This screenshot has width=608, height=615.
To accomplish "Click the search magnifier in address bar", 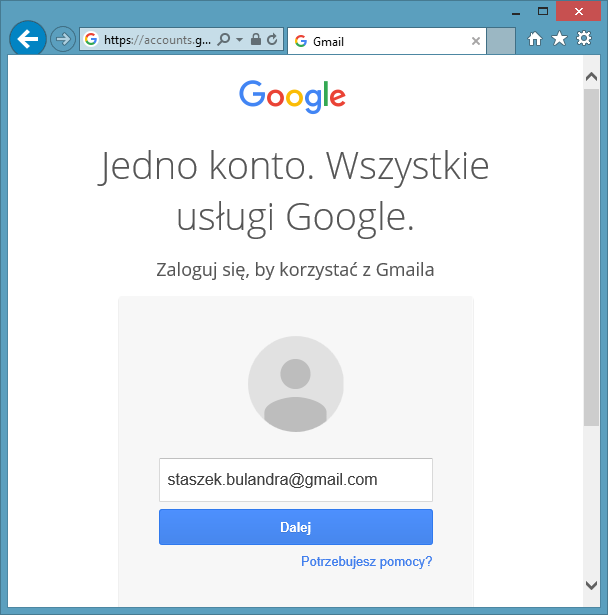I will [224, 39].
